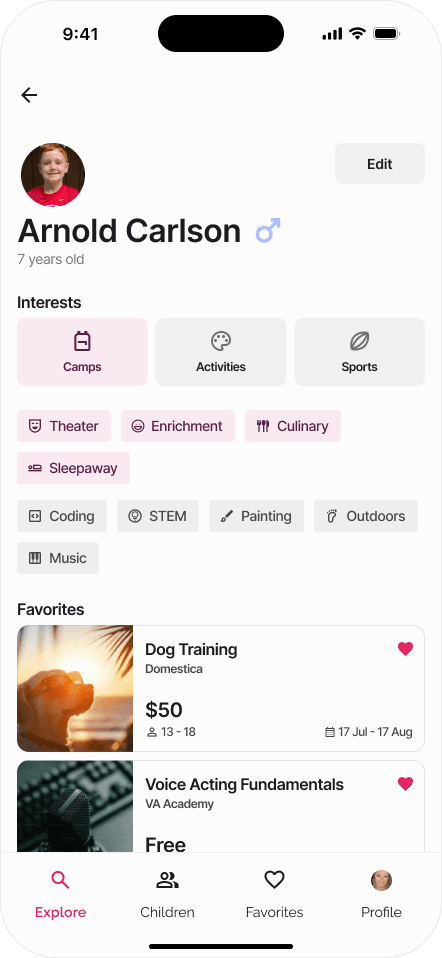Open Explore via the magnifier icon
This screenshot has height=958, width=442.
[60, 880]
